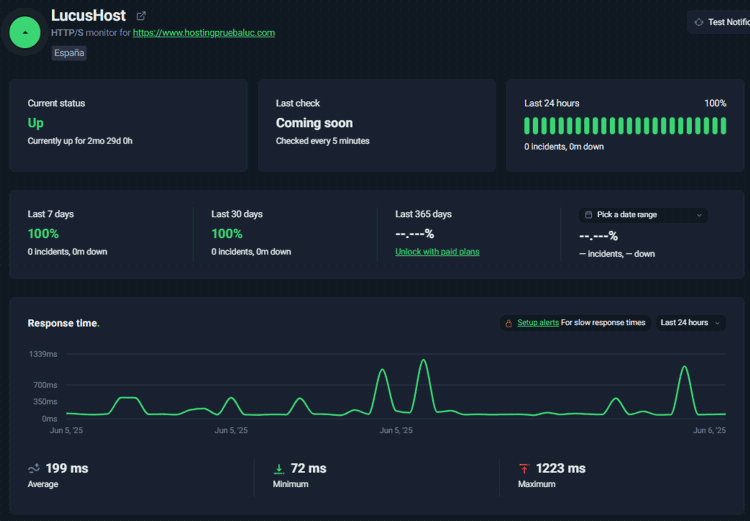
Task: Click the Test Notification bell icon
Action: [x=699, y=22]
